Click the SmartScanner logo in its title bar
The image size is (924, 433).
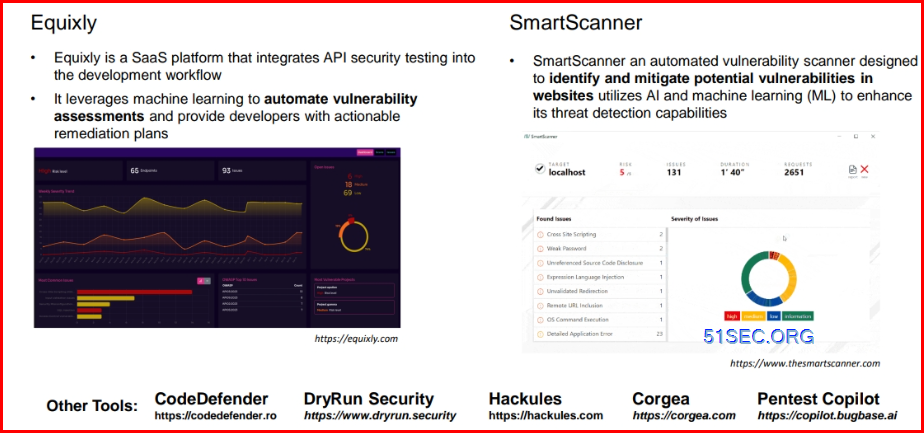[526, 137]
